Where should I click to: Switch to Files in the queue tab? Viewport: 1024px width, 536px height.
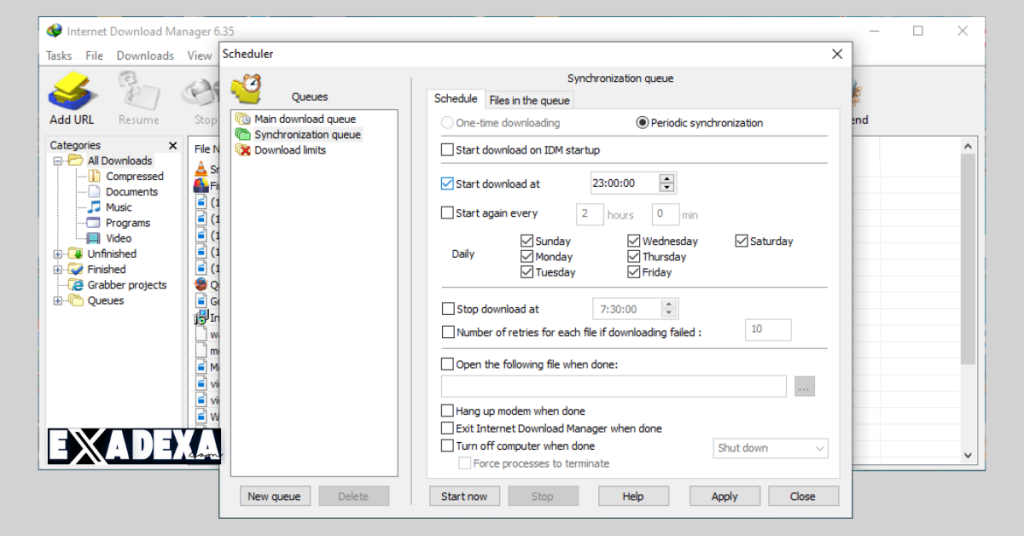point(530,101)
